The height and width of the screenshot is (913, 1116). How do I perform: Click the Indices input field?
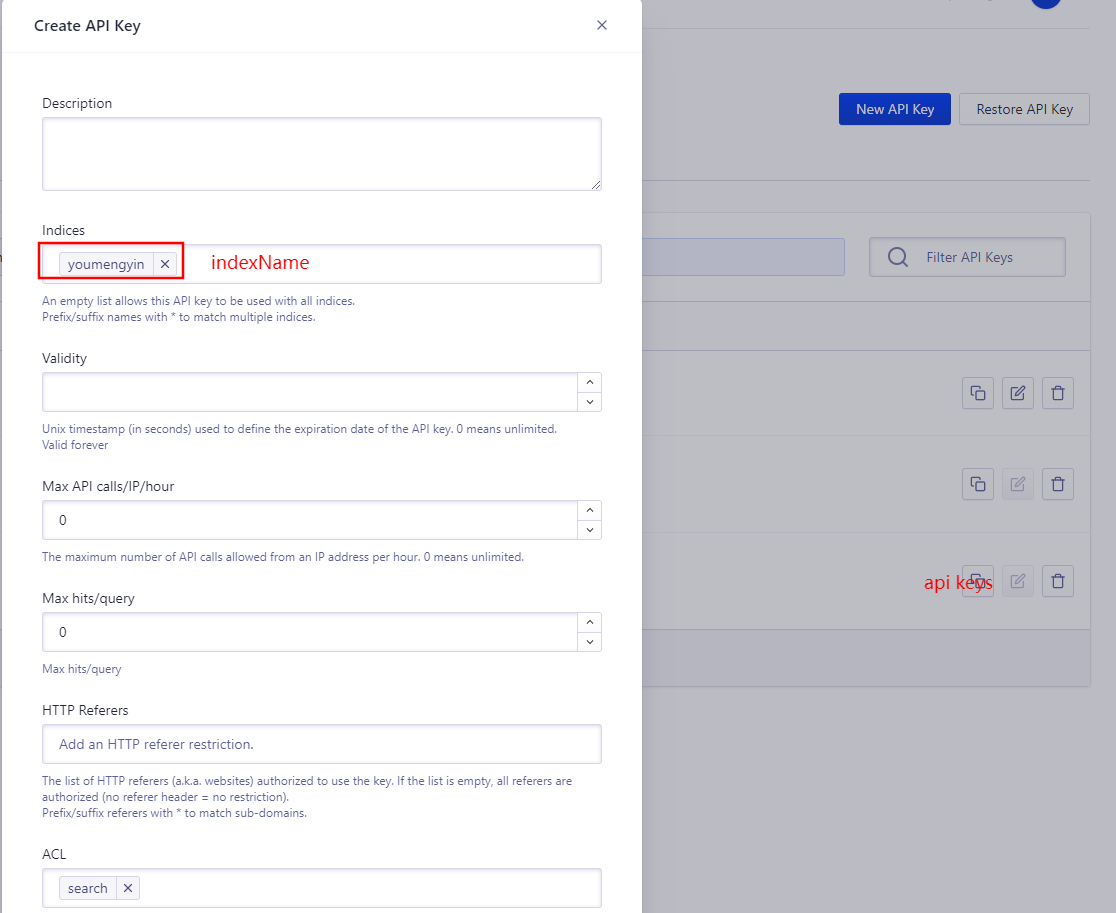coord(322,264)
